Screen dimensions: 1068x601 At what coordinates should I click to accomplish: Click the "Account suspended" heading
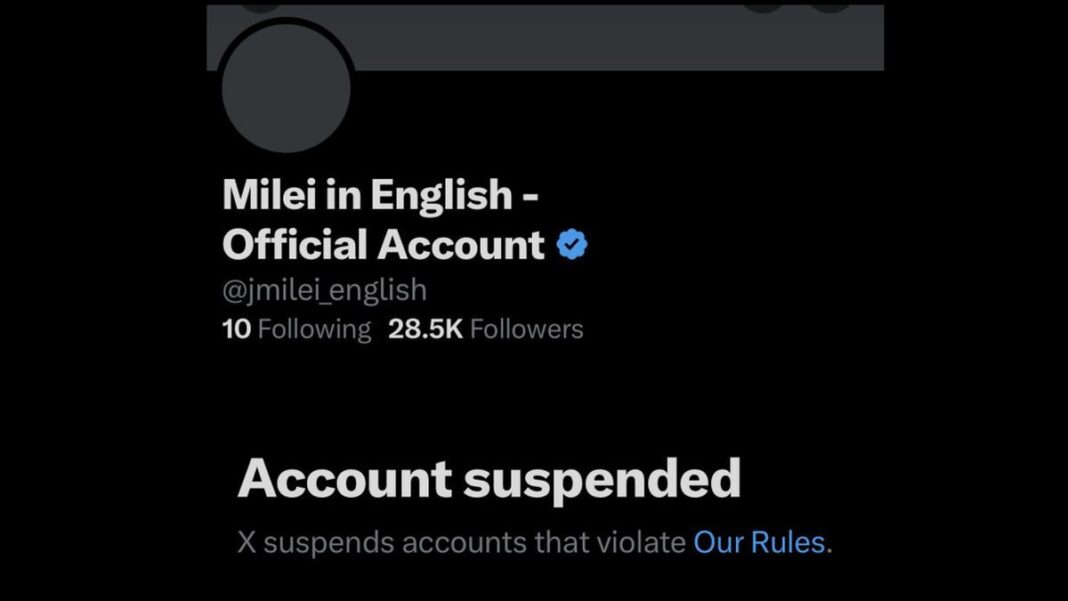(x=489, y=480)
